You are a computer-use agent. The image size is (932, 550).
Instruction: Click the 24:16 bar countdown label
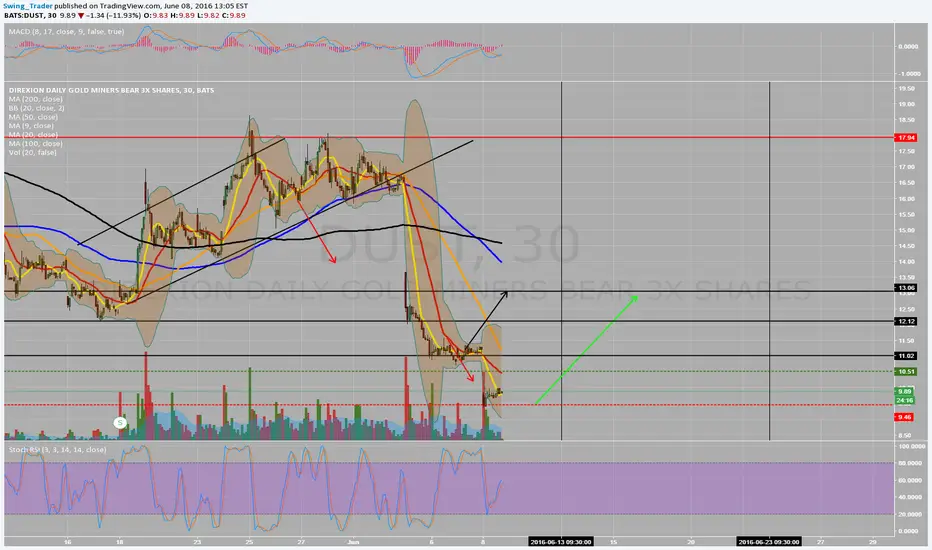pos(905,400)
